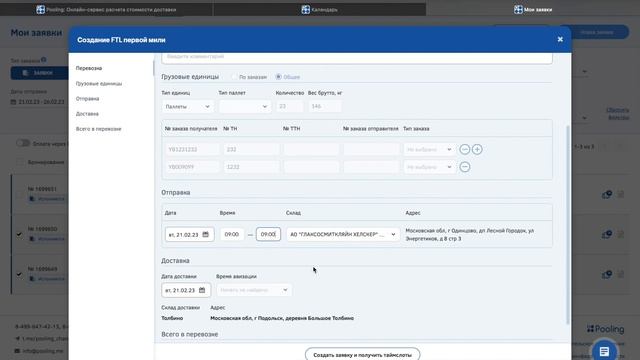
Task: Click the comment input field at the top of the dialog
Action: pos(357,57)
